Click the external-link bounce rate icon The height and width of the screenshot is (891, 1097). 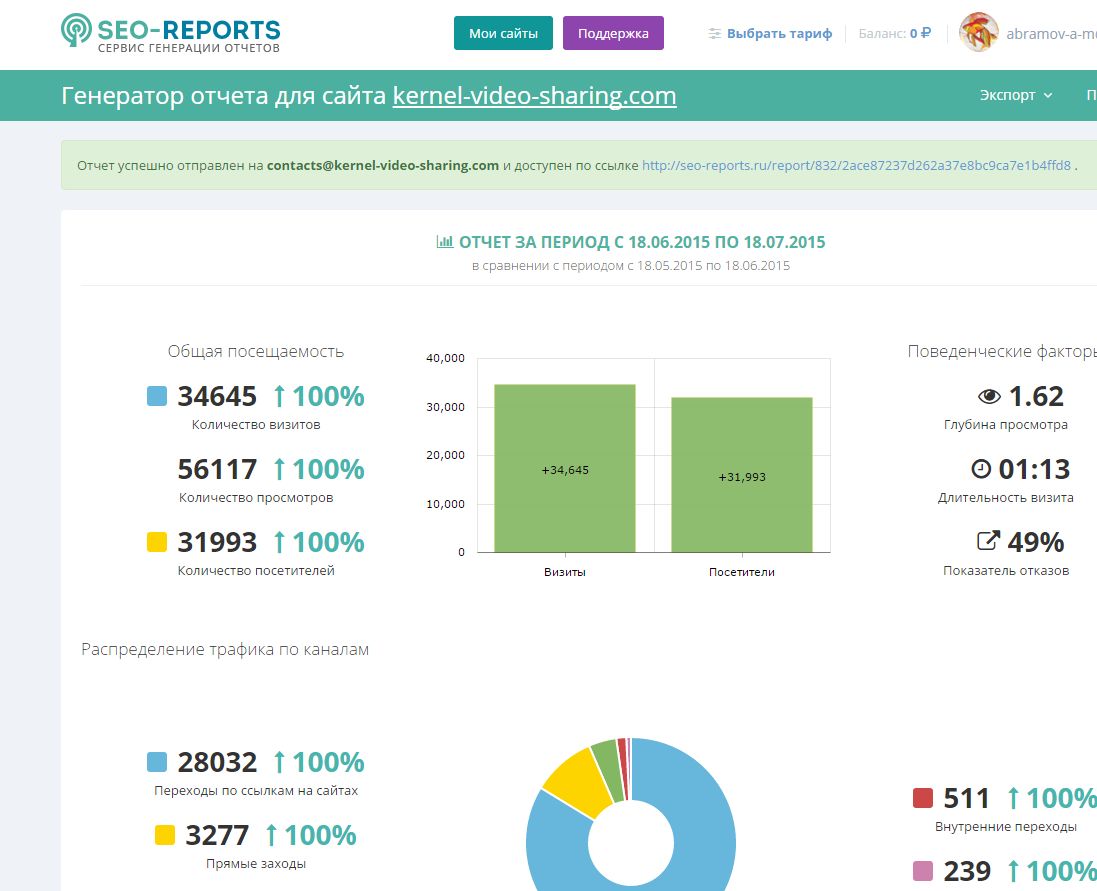pyautogui.click(x=988, y=541)
